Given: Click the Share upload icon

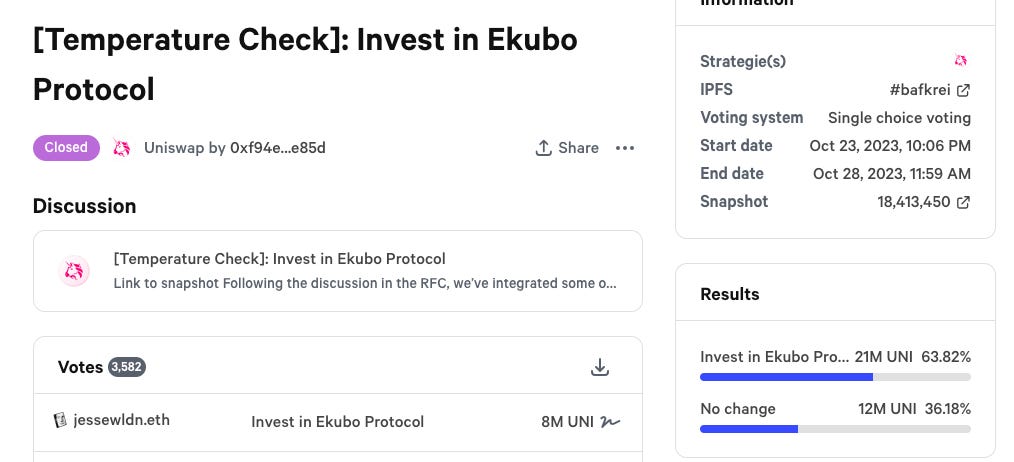Looking at the screenshot, I should (543, 148).
